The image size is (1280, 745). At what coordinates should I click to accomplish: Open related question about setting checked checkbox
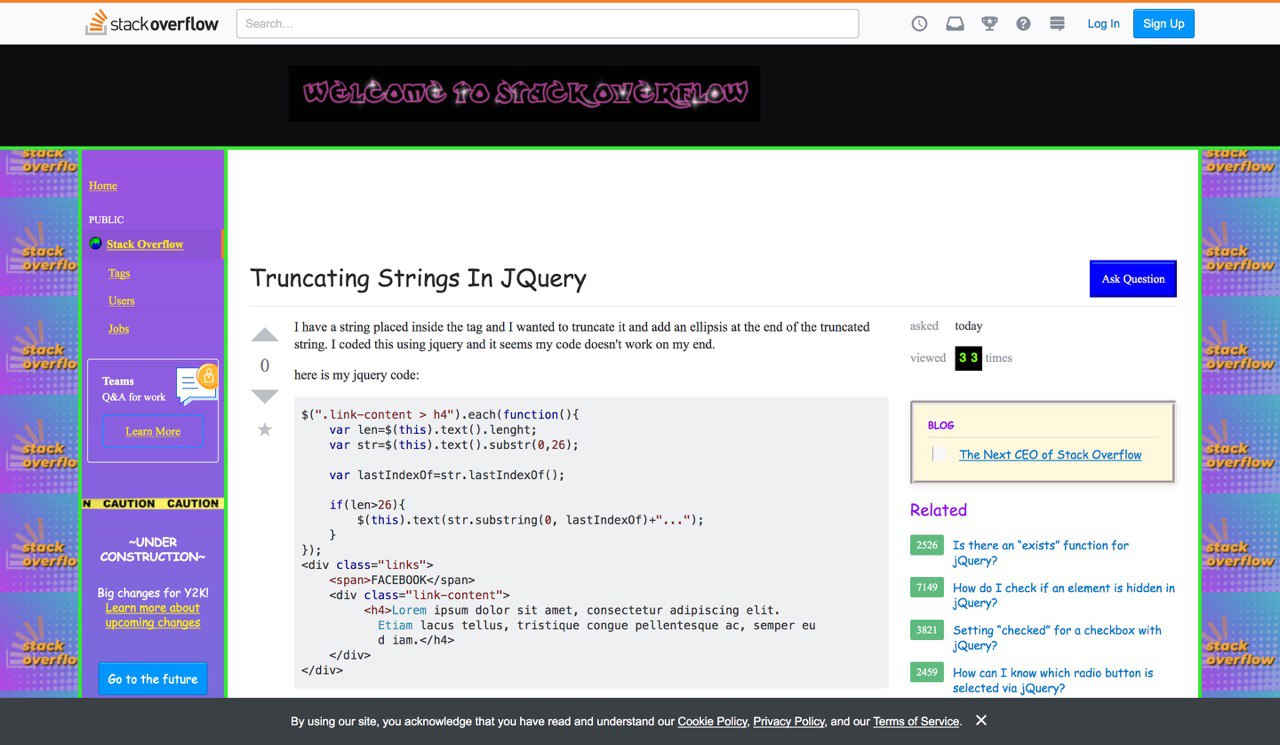[1057, 638]
